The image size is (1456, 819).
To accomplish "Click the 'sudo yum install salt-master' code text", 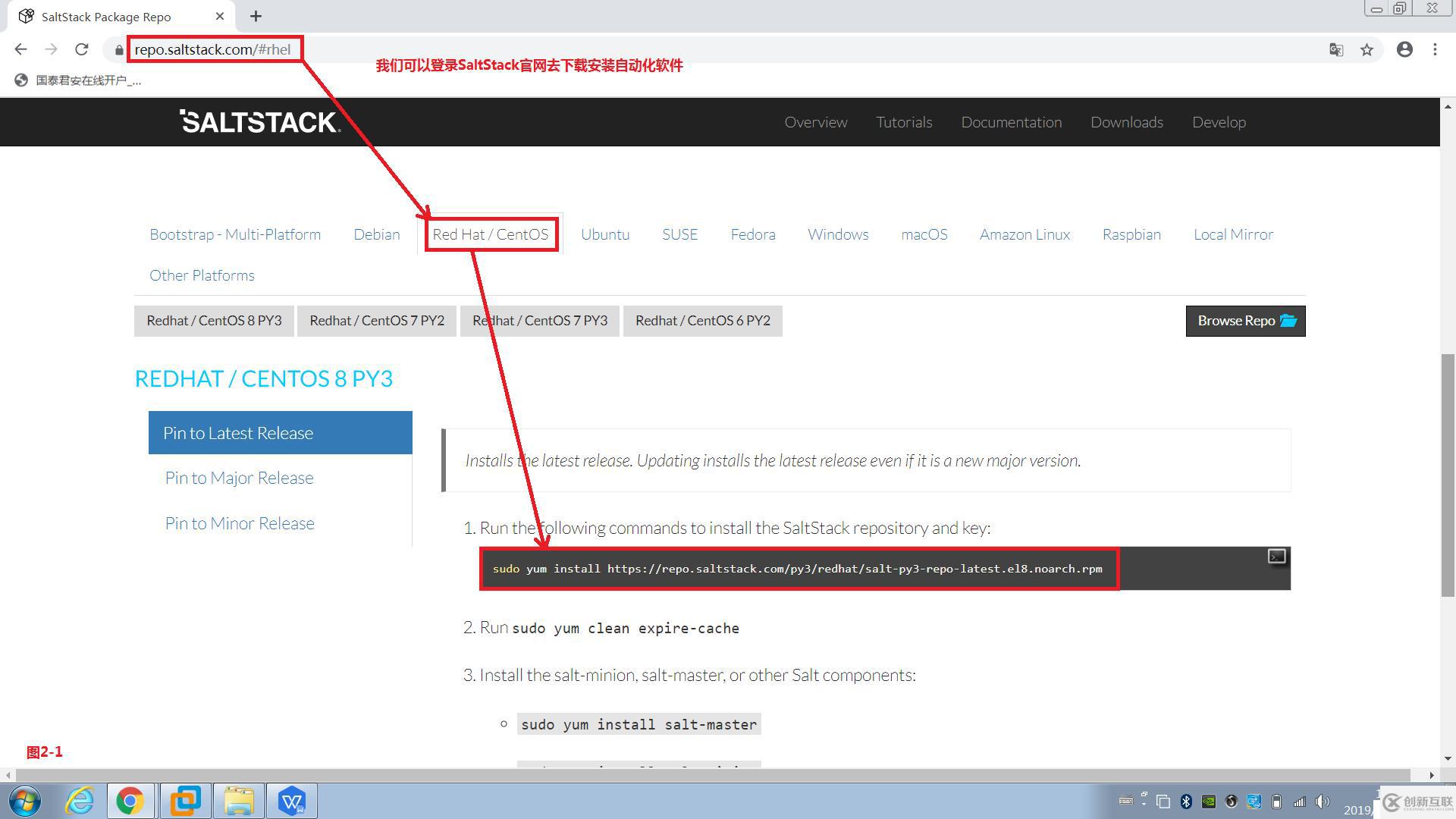I will coord(639,724).
